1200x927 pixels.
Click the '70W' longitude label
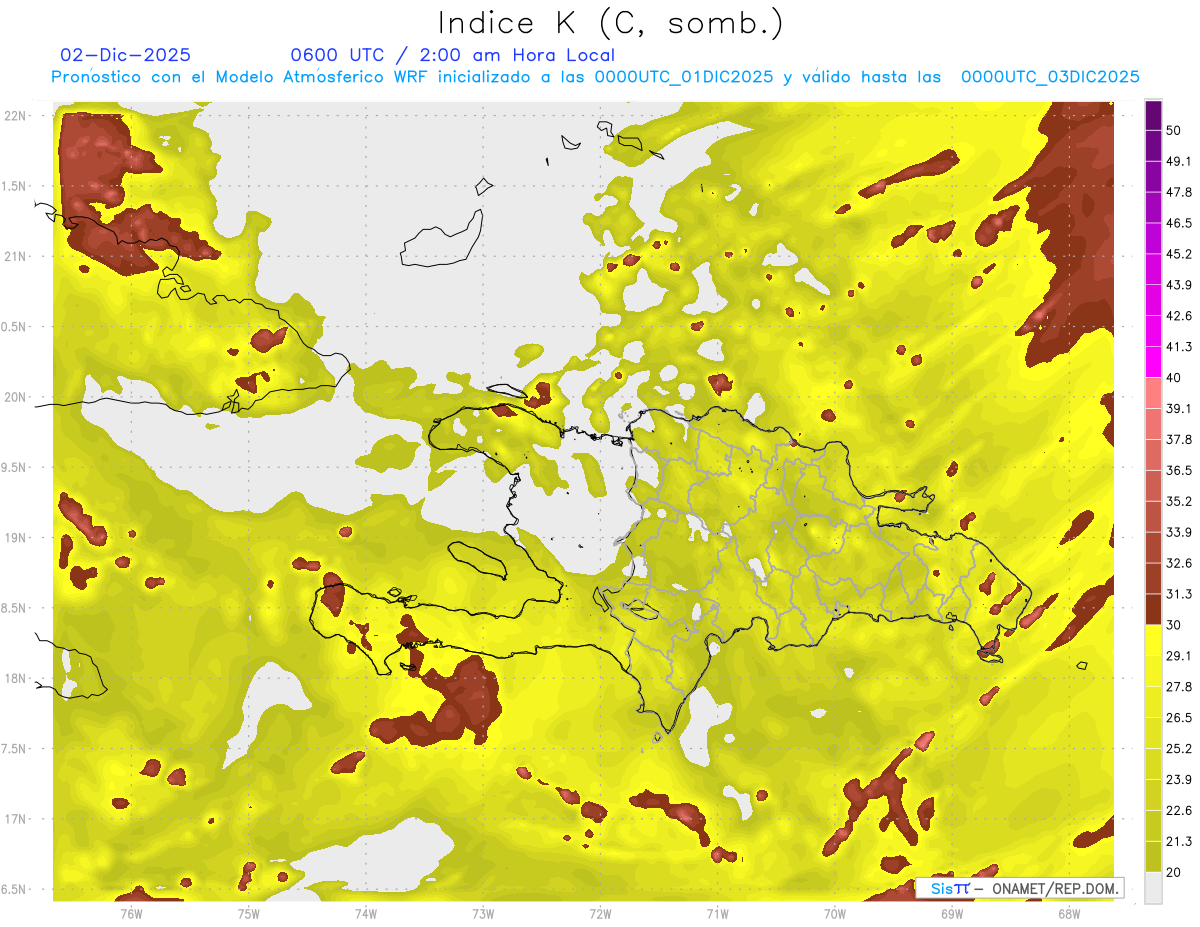click(x=835, y=913)
